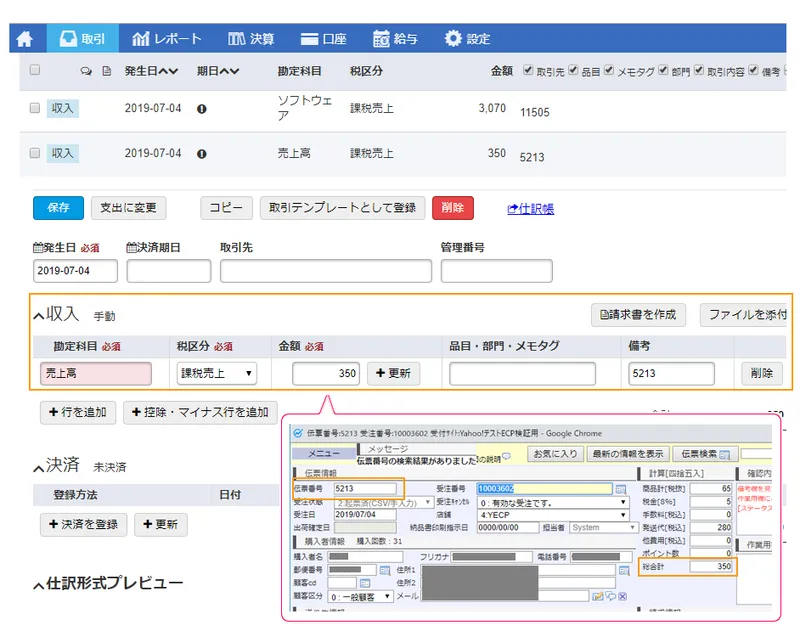Click the mail compose icon in slip window
This screenshot has height=642, width=800.
pos(597,596)
